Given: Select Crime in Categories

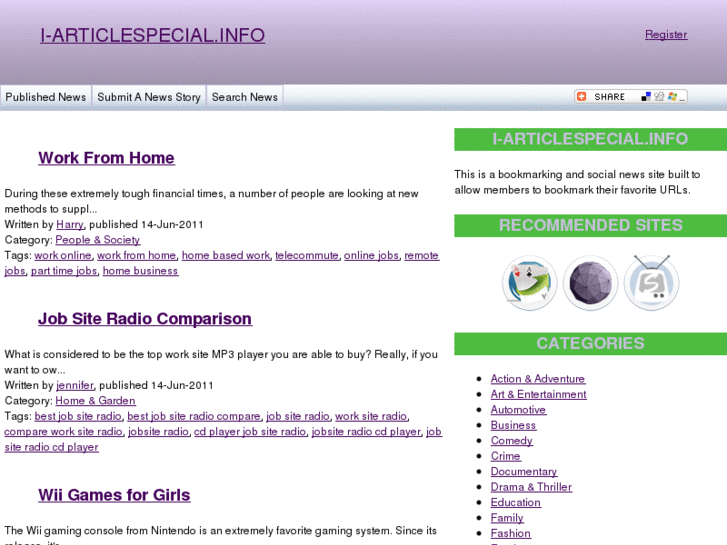Looking at the screenshot, I should click(x=505, y=456).
